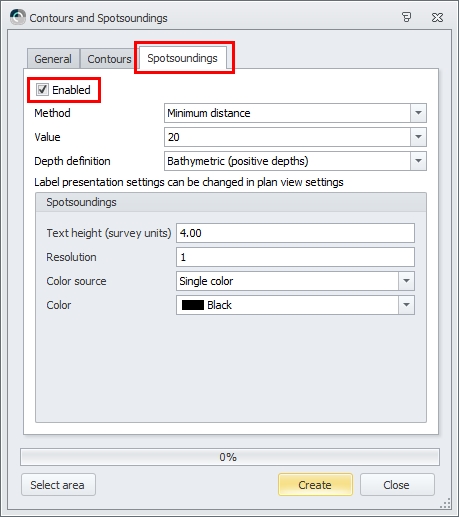Image resolution: width=459 pixels, height=517 pixels.
Task: Open the Value dropdown arrow
Action: (418, 137)
